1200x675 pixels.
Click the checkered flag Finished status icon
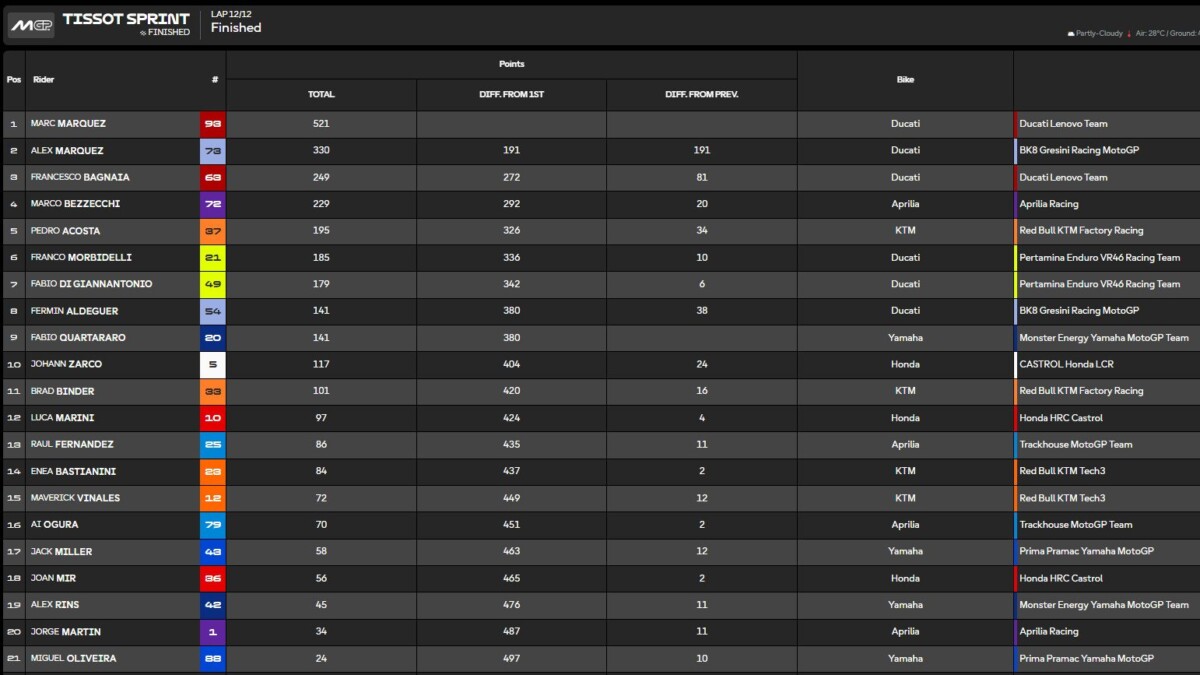tap(143, 33)
